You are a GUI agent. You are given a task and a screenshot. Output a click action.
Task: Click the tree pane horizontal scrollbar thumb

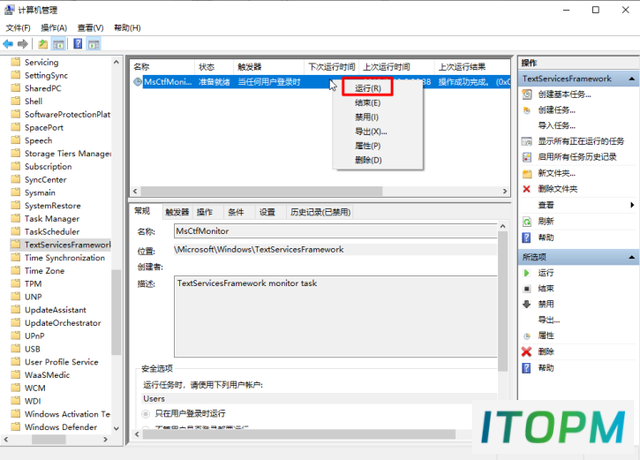(49, 440)
